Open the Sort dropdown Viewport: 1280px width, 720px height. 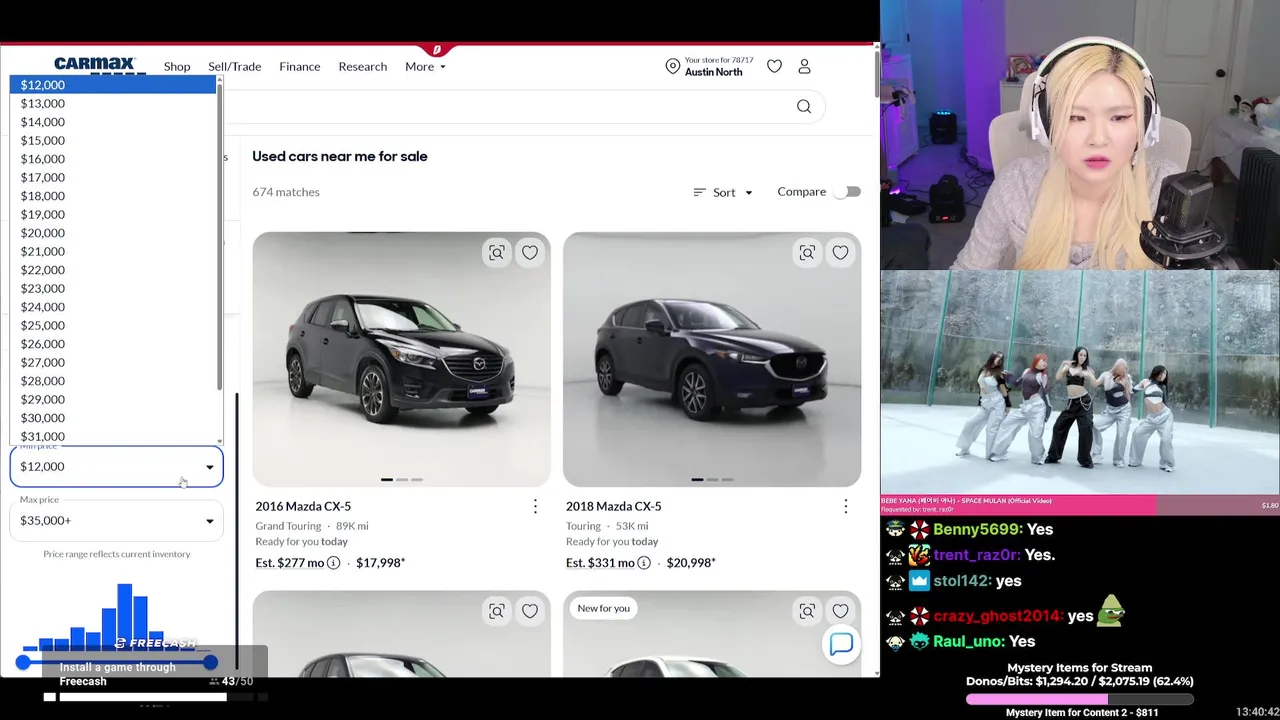tap(723, 192)
